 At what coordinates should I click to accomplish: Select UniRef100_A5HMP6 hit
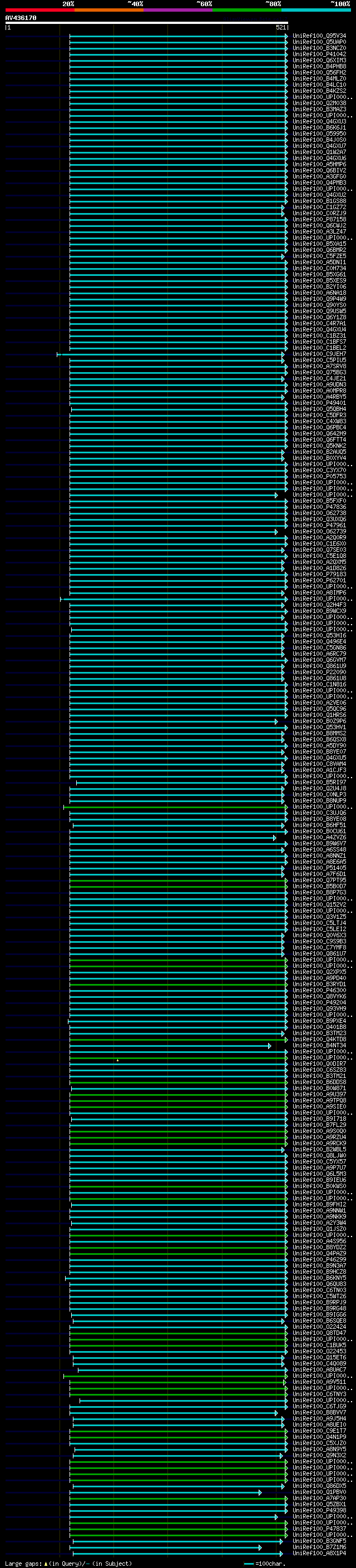[x=319, y=164]
